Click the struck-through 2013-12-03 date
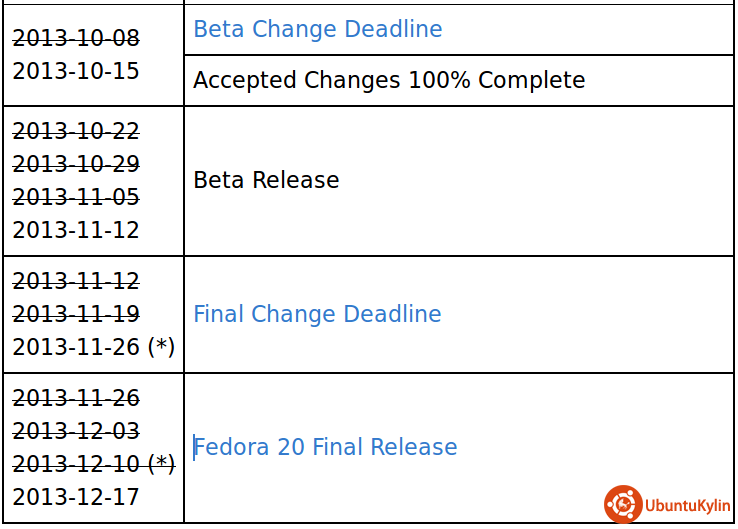 tap(76, 431)
